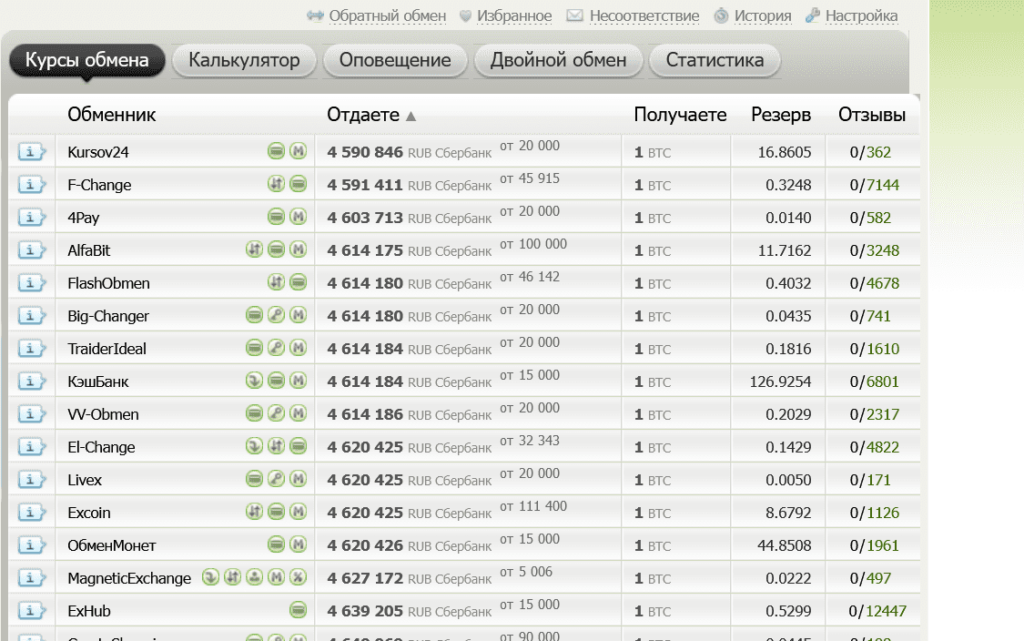Show the info icon for 4Pay
Viewport: 1024px width, 641px height.
coord(31,217)
